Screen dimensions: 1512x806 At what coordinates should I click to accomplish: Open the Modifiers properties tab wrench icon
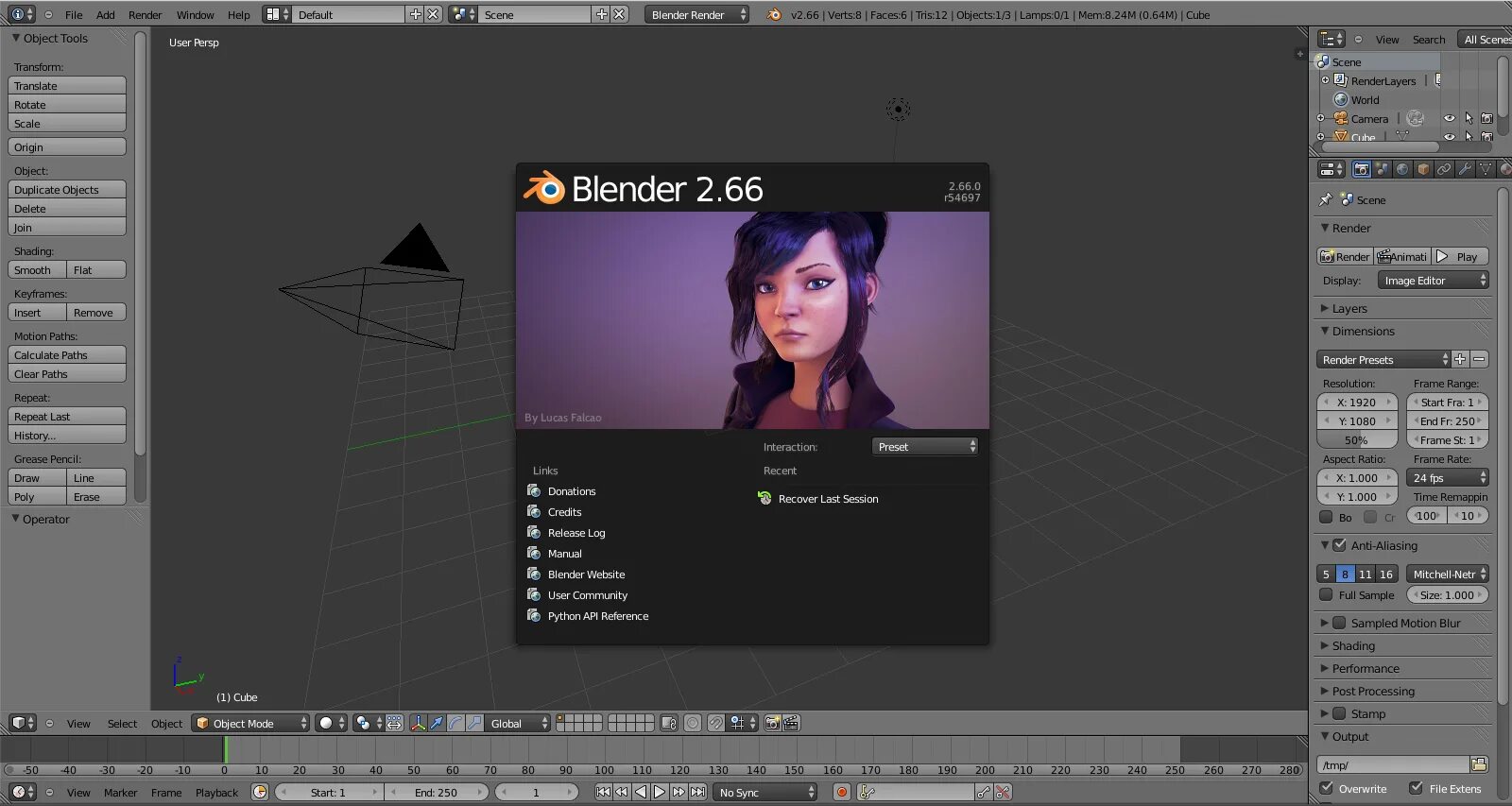coord(1465,169)
